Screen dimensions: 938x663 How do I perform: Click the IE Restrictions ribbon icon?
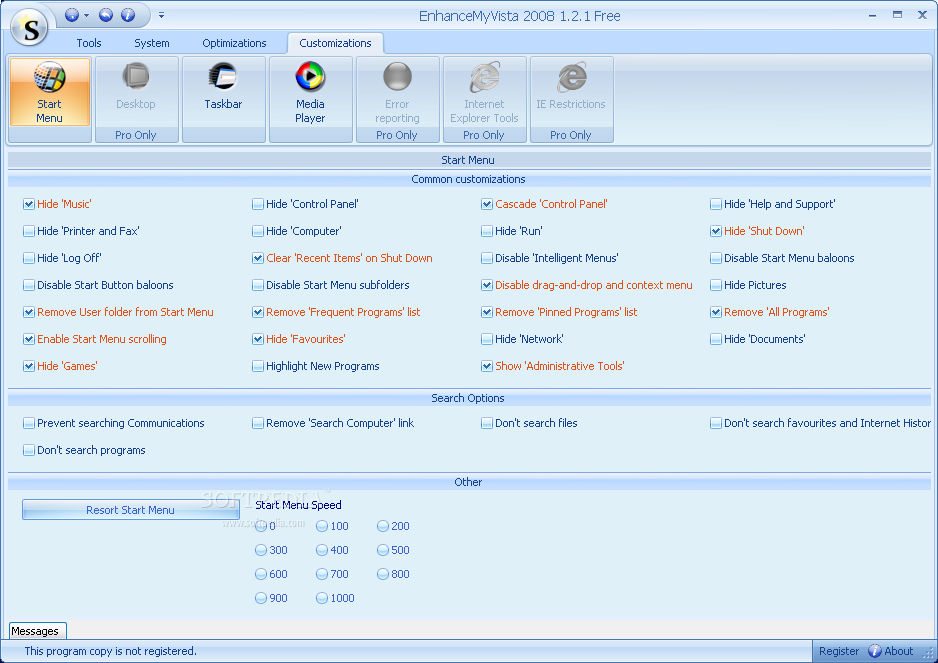572,99
